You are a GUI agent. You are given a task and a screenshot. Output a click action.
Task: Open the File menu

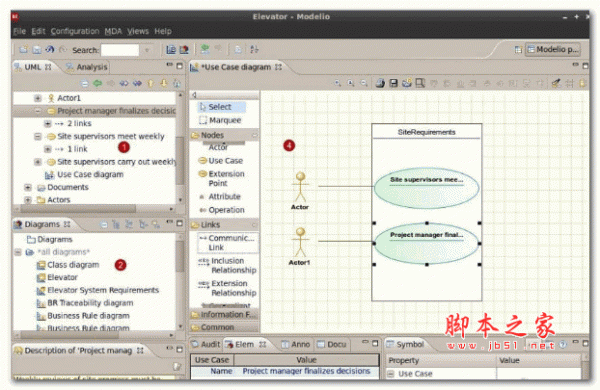click(x=20, y=31)
